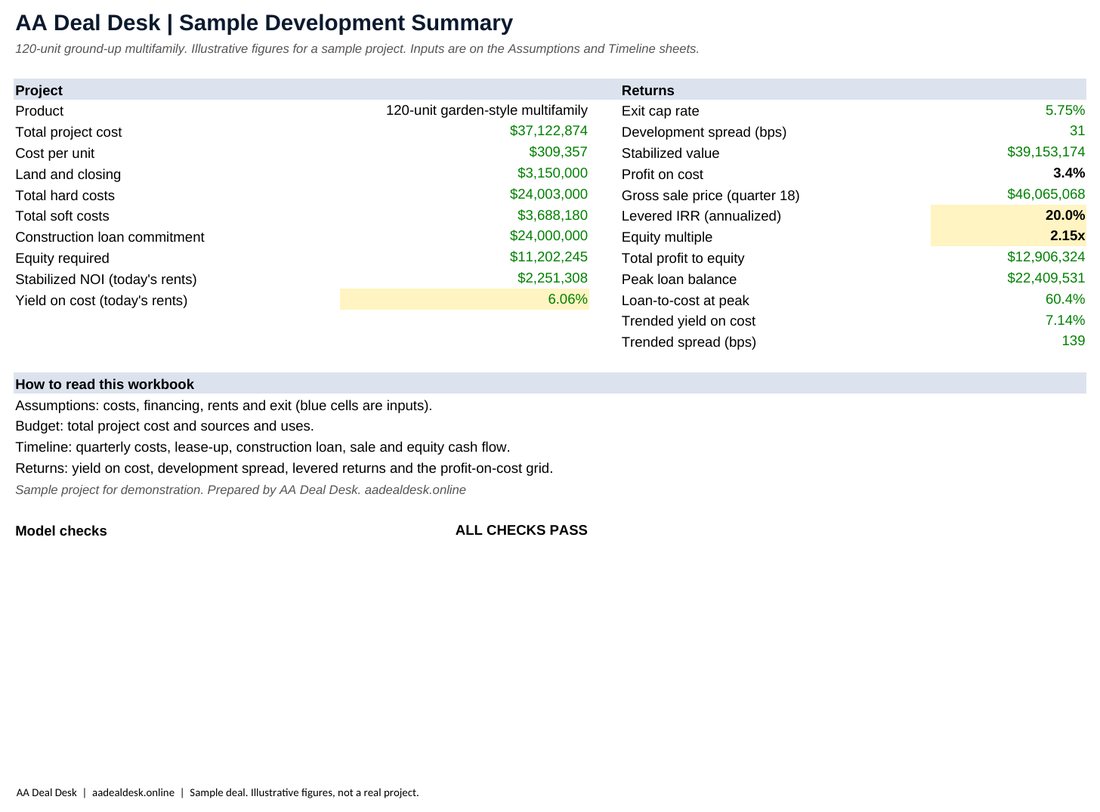Click 'Levered IRR (annualized)' label
1100x812 pixels.
pos(701,215)
